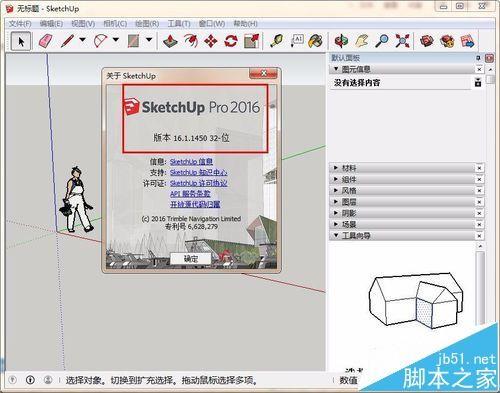Select the Orbit tool
Screen dimensions: 500x393
pyautogui.click(x=341, y=41)
